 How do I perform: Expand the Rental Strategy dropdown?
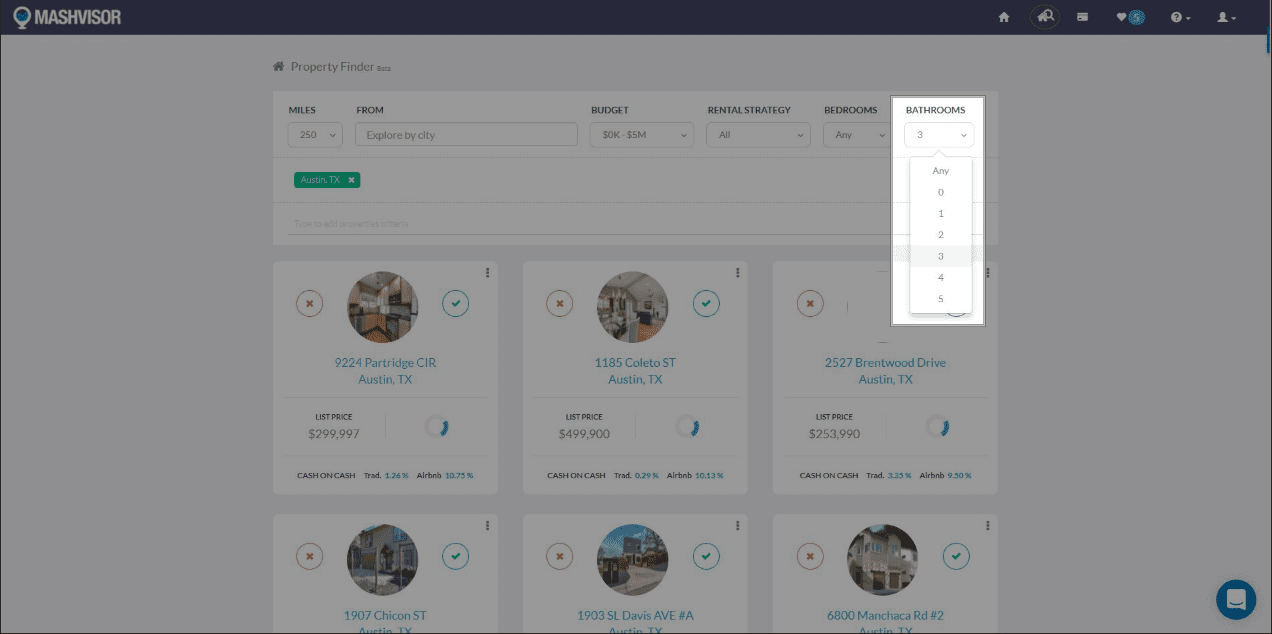[757, 133]
